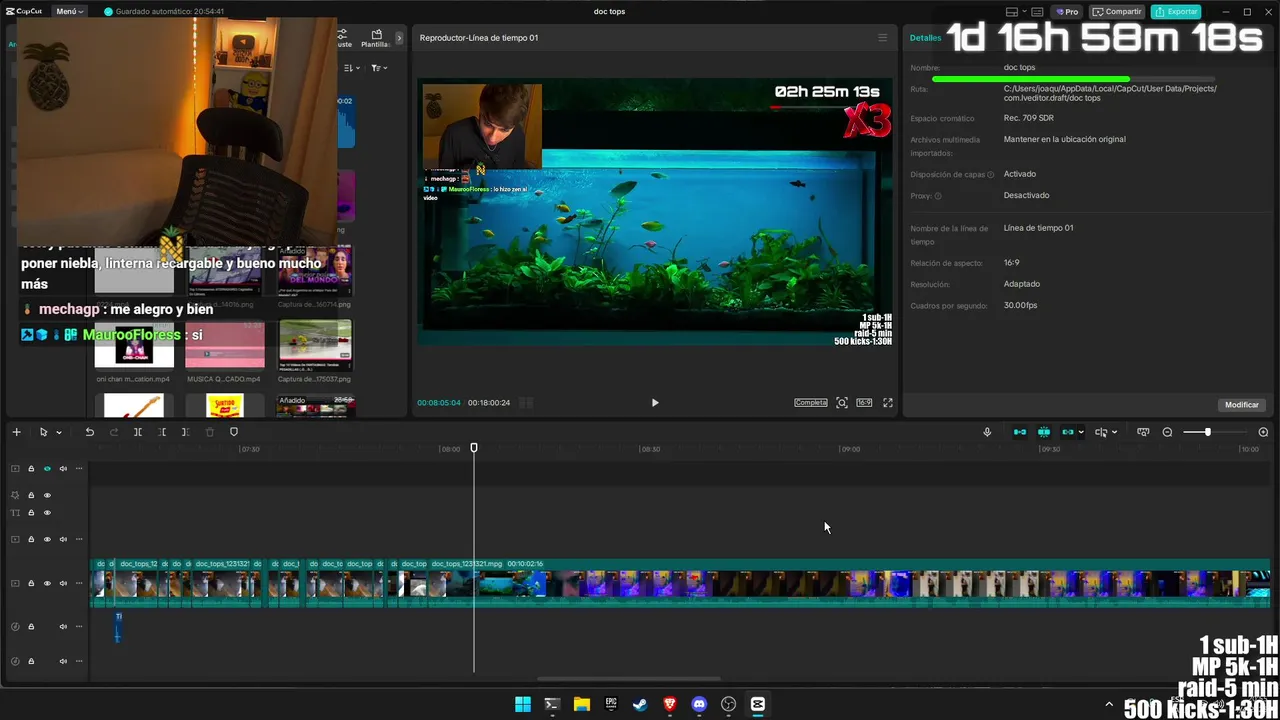
Task: Delete left of playhead with trim-left tool
Action: pos(162,432)
